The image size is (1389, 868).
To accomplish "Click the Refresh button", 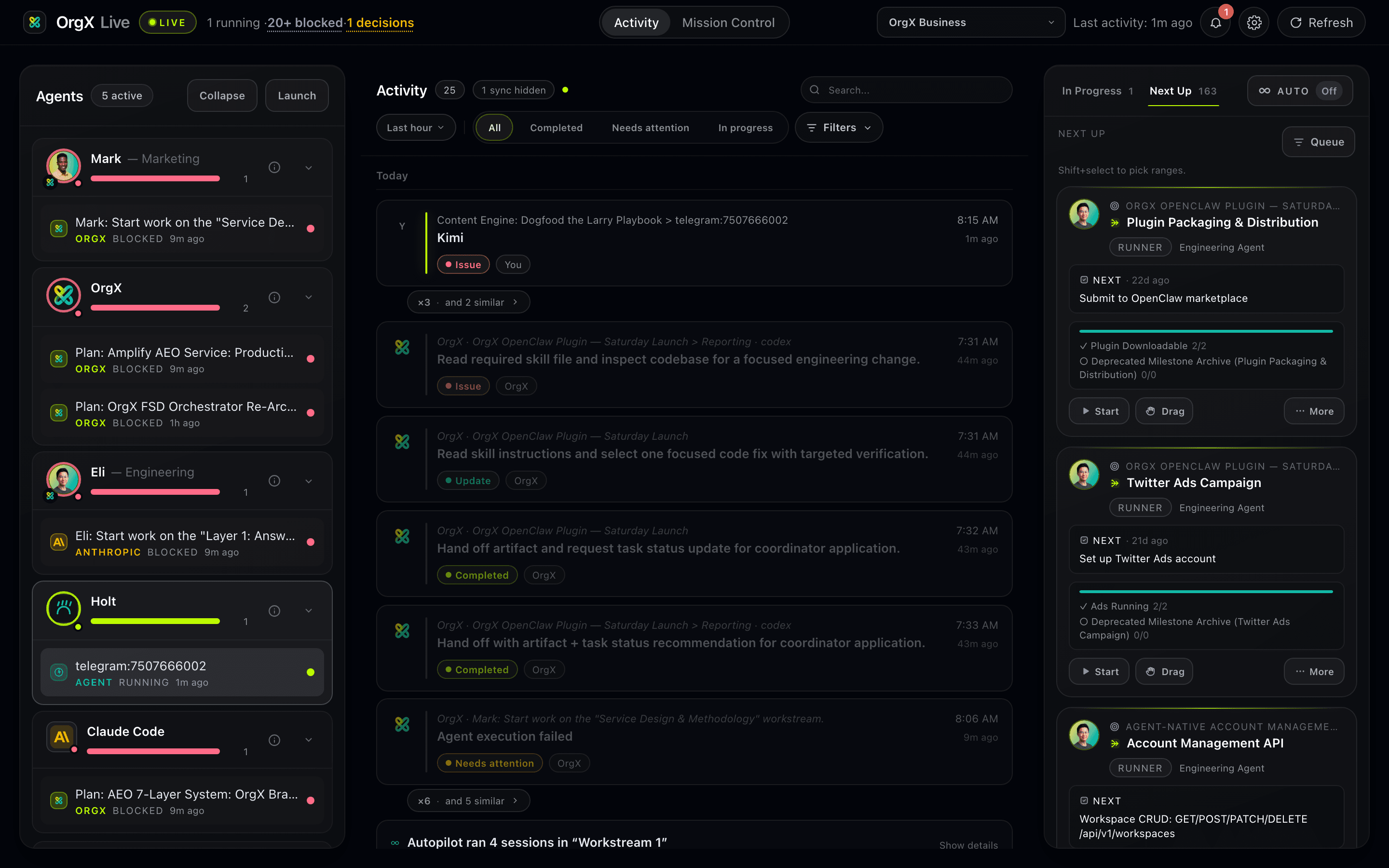I will tap(1321, 22).
